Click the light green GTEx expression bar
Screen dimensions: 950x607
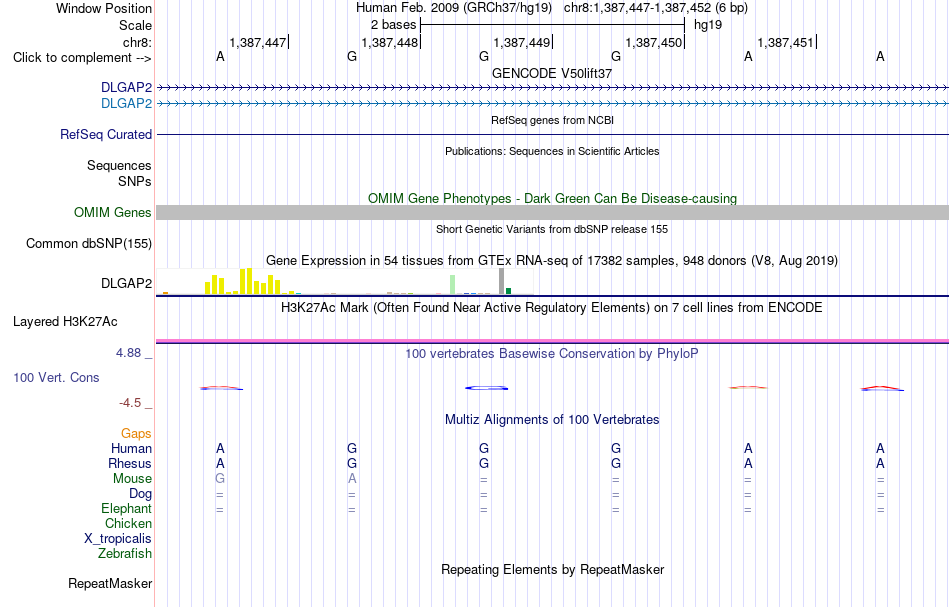tap(453, 285)
